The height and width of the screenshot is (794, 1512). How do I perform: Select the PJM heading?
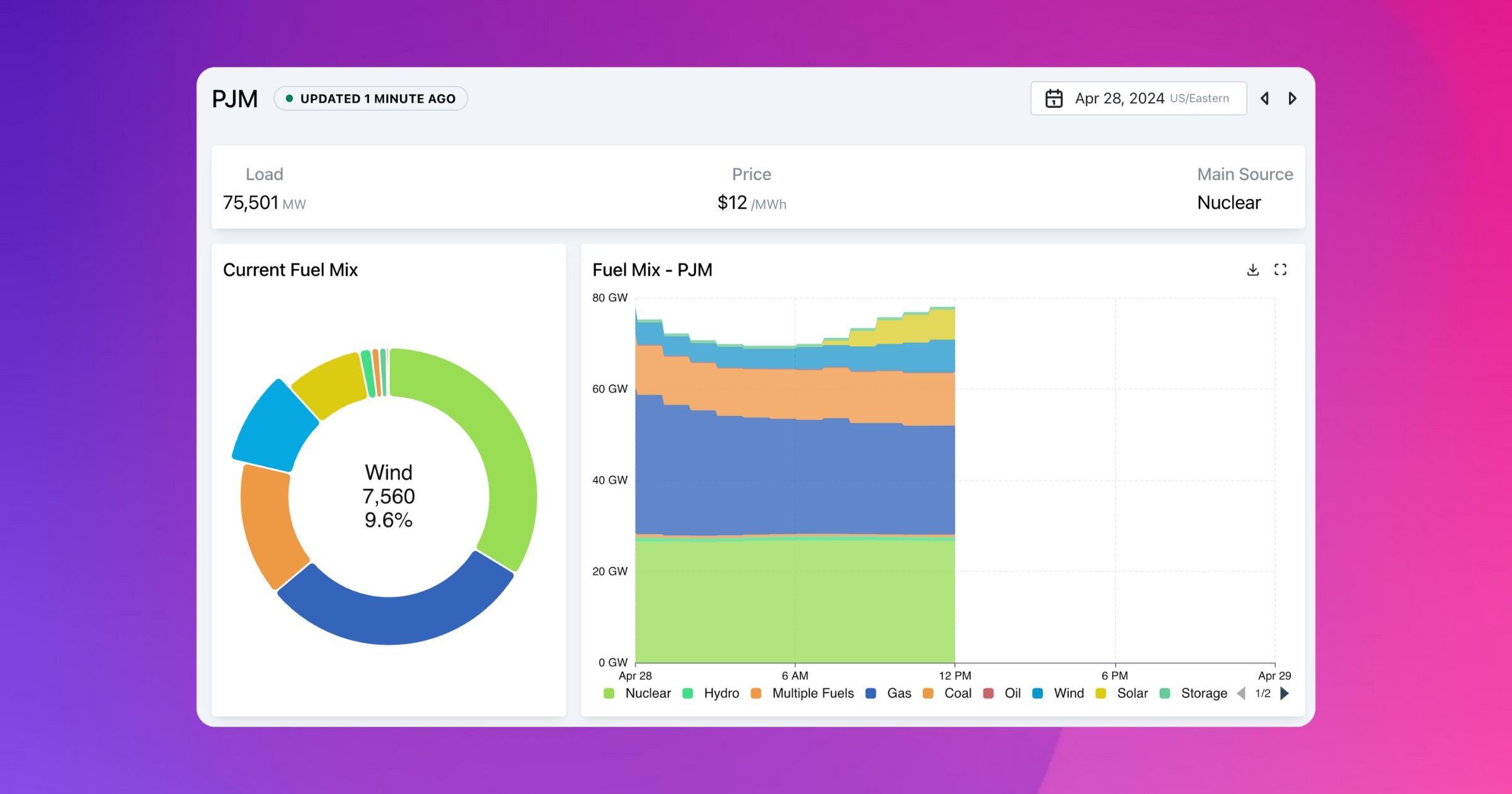(x=234, y=98)
